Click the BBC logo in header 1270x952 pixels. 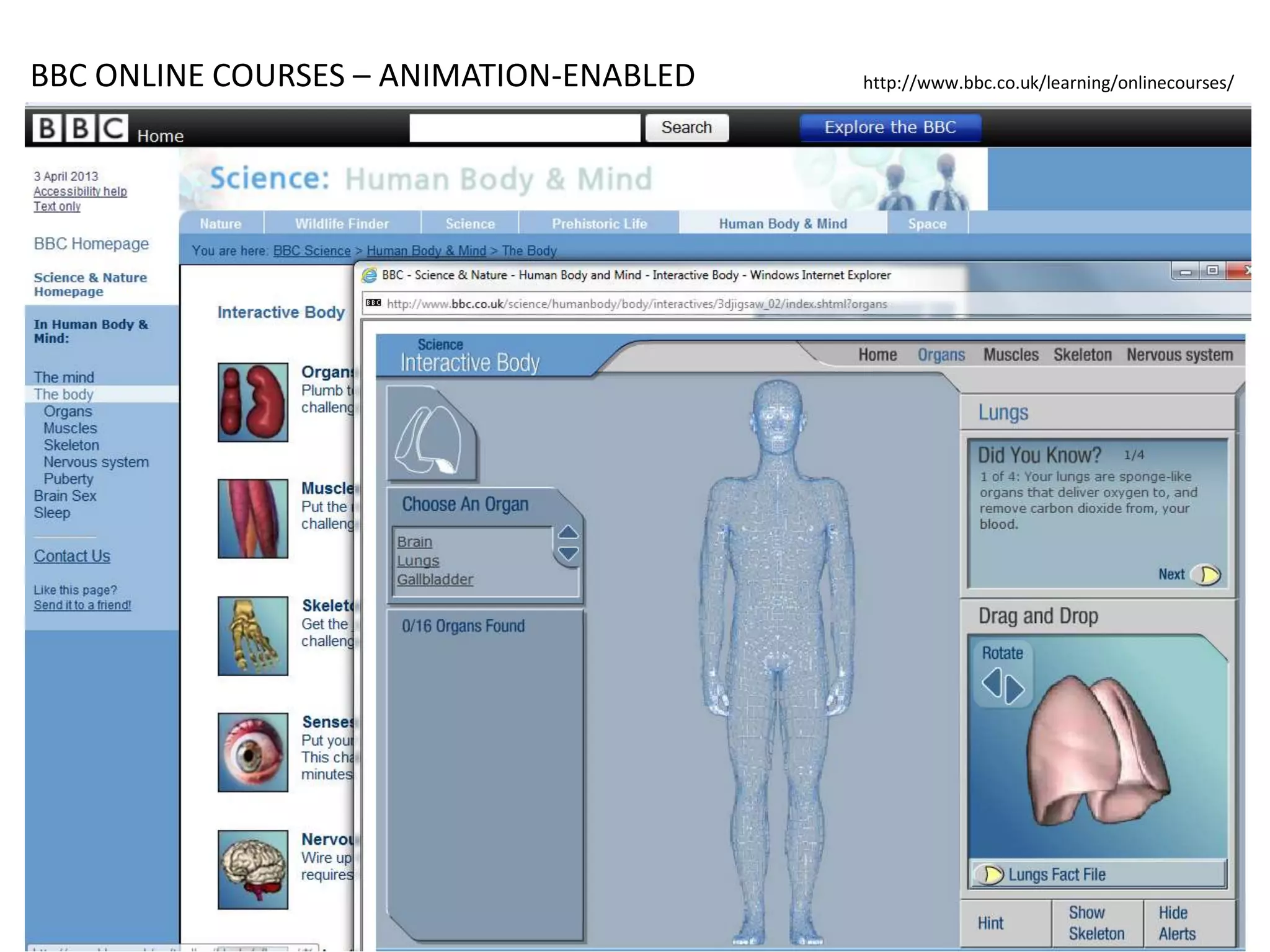pyautogui.click(x=81, y=128)
